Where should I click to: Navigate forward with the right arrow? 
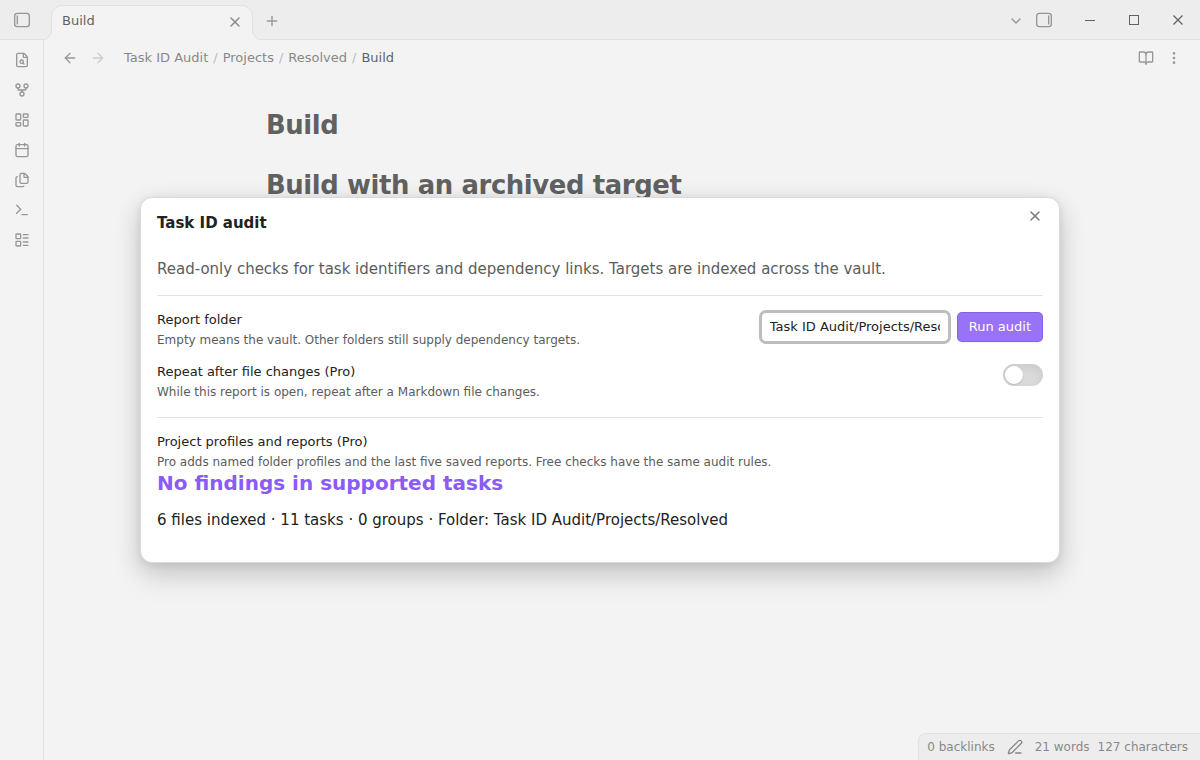(98, 58)
